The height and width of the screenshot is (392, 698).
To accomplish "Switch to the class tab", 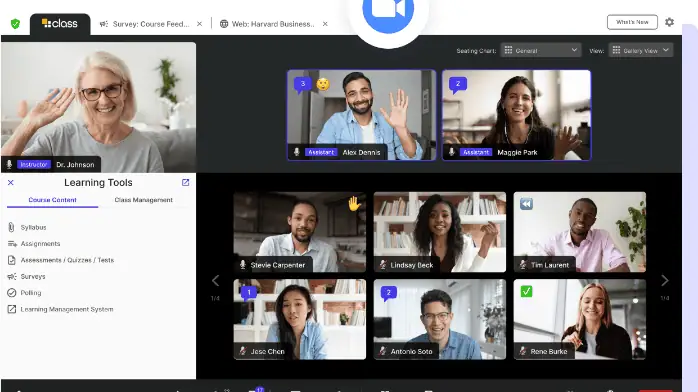I will [x=60, y=24].
